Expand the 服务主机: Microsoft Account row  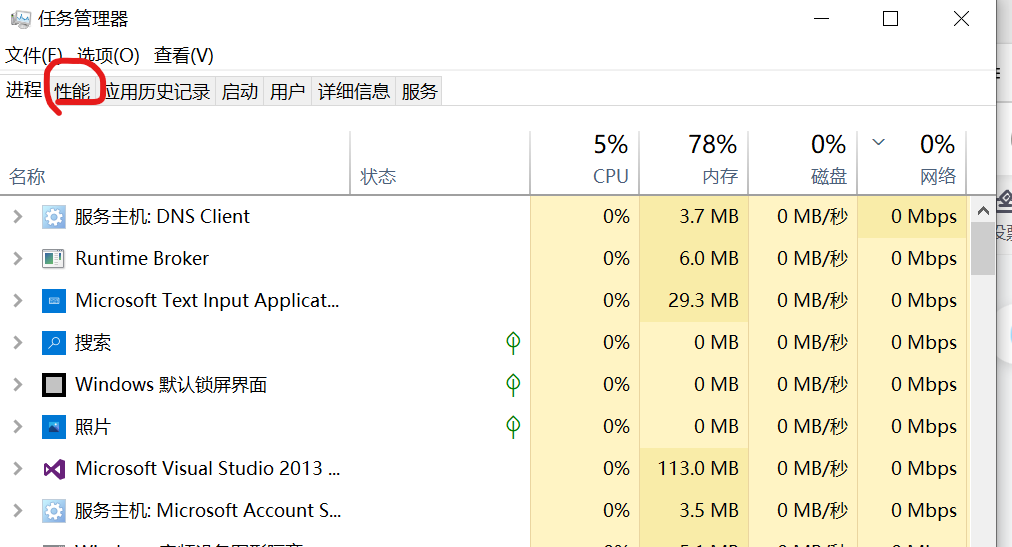18,511
